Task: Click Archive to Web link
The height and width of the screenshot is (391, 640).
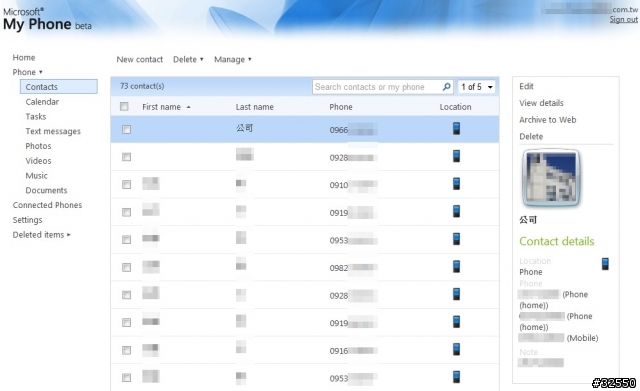Action: (548, 120)
